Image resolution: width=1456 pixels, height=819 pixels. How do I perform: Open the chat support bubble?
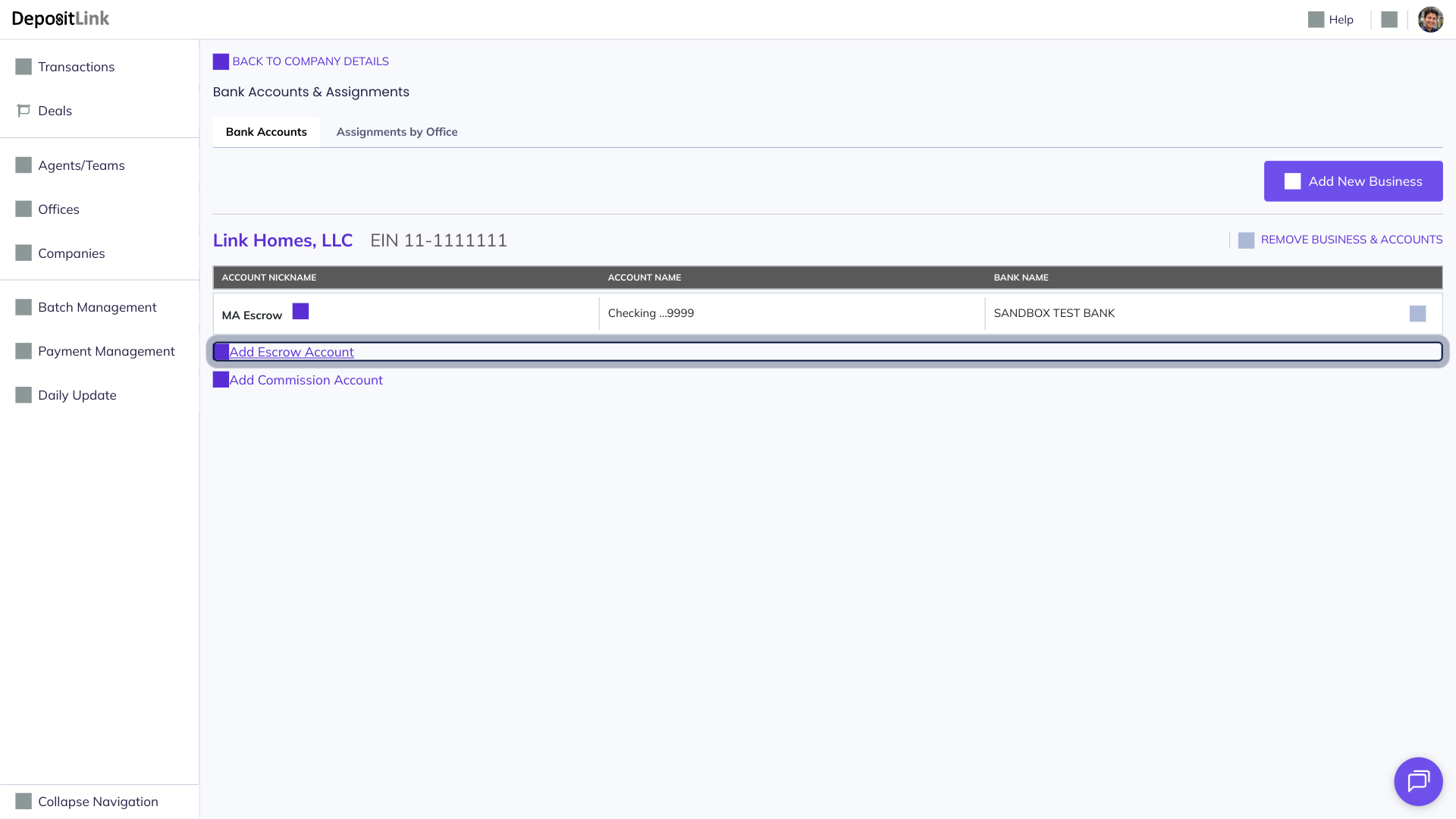(x=1417, y=781)
